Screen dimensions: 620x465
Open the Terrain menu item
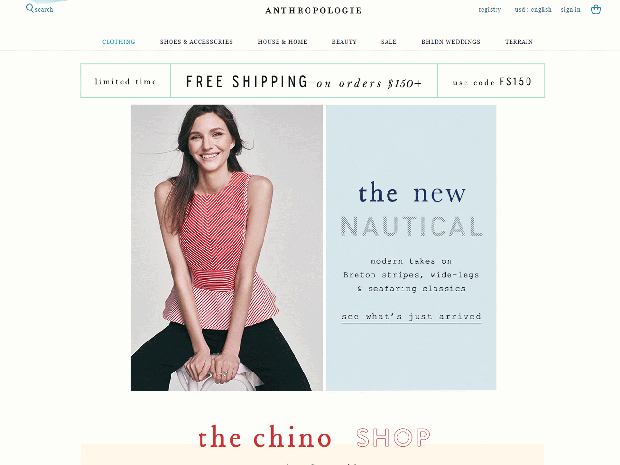[x=519, y=42]
